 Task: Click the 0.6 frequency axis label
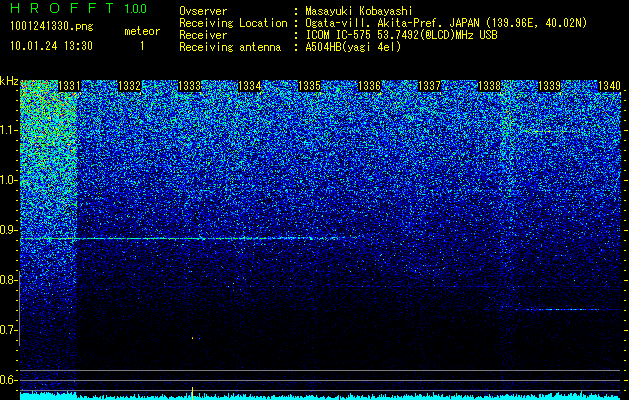point(9,380)
